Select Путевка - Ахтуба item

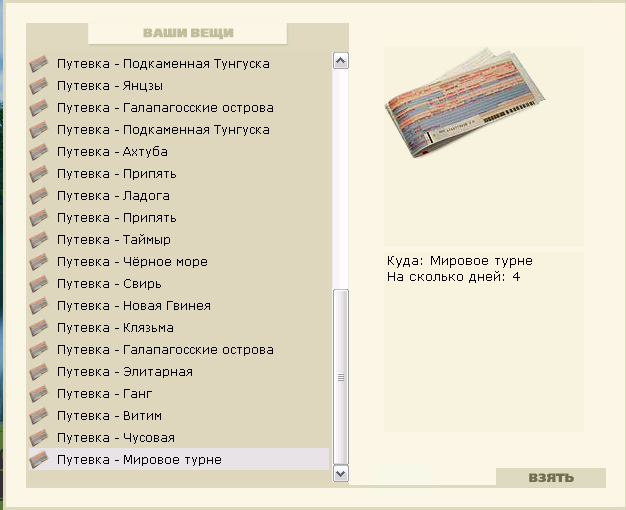(x=179, y=152)
